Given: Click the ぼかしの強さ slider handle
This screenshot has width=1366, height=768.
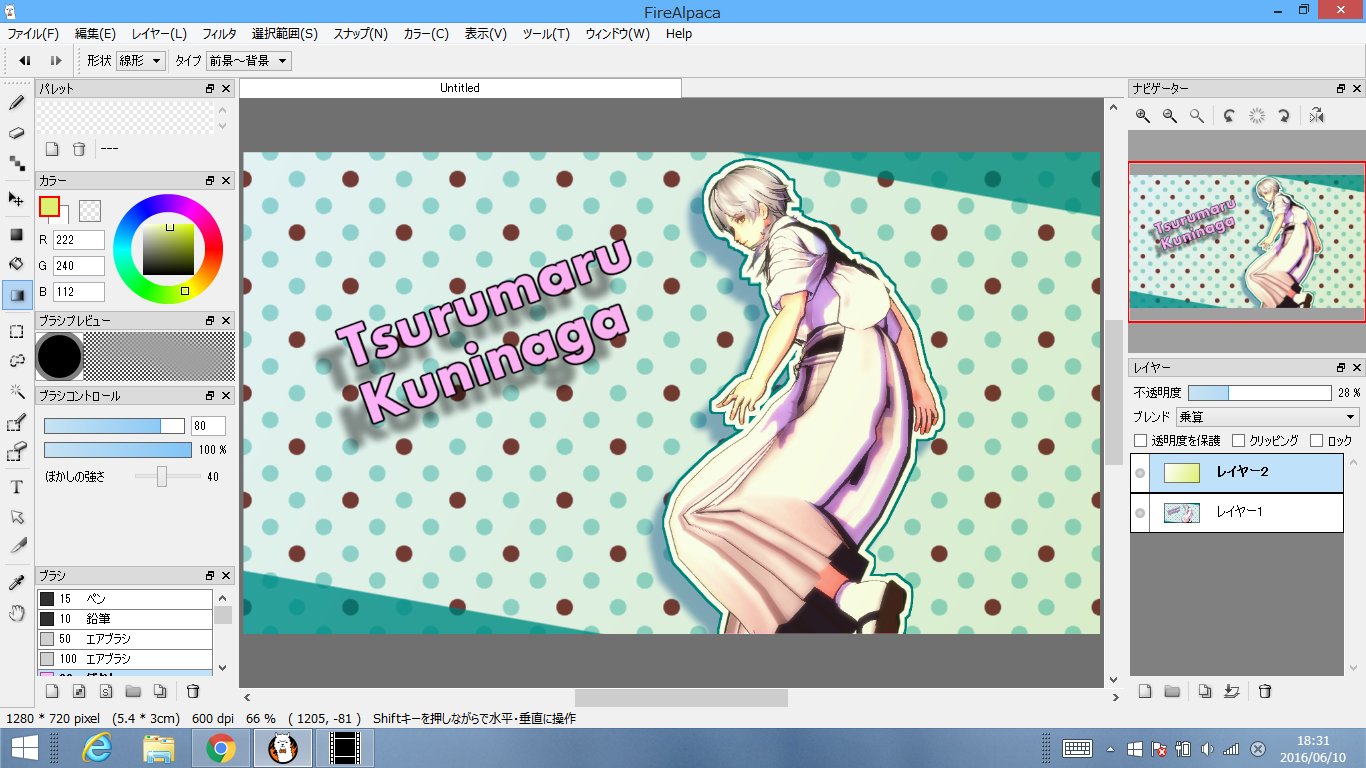Looking at the screenshot, I should 162,477.
